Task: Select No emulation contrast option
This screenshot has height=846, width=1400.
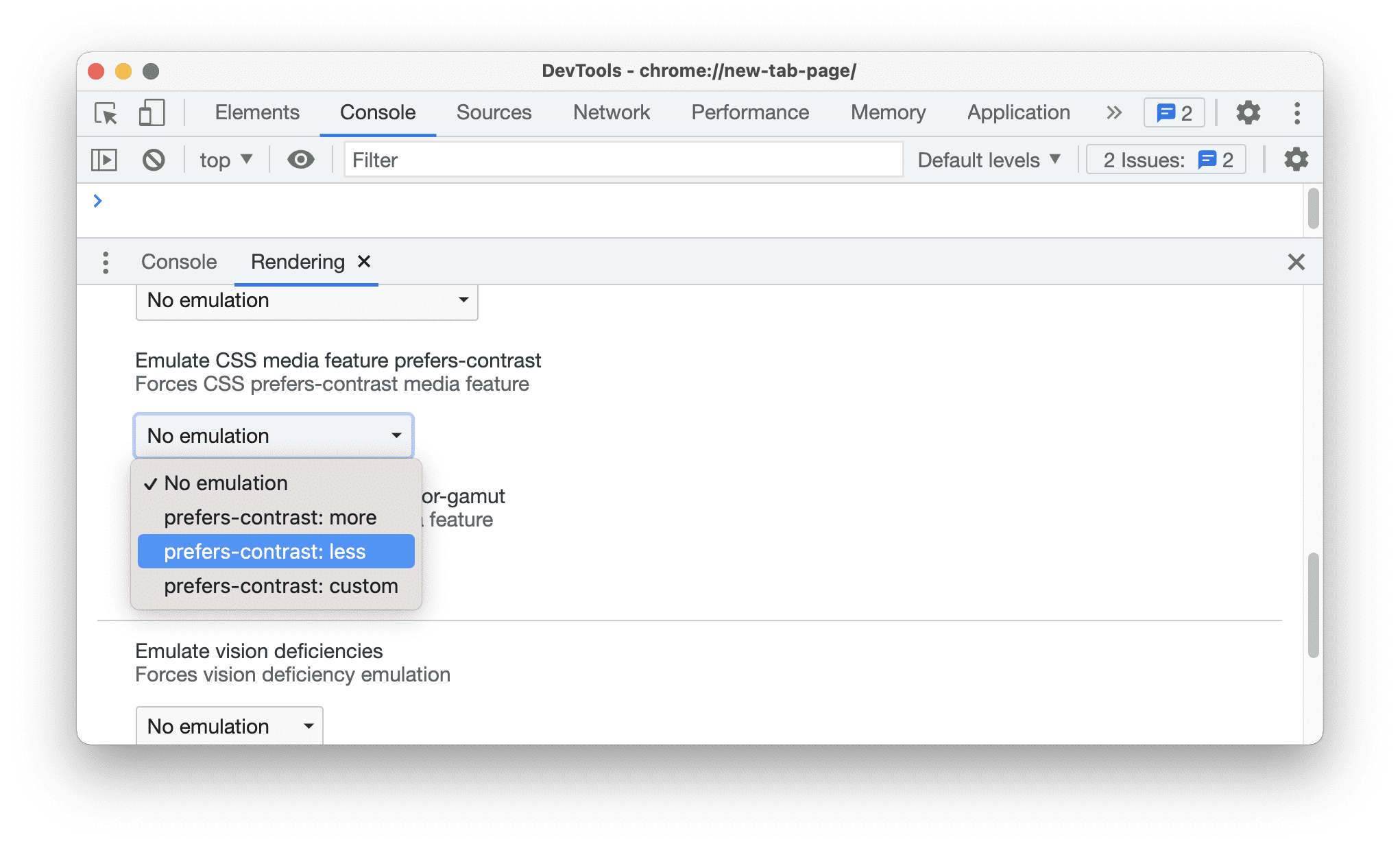Action: coord(225,482)
